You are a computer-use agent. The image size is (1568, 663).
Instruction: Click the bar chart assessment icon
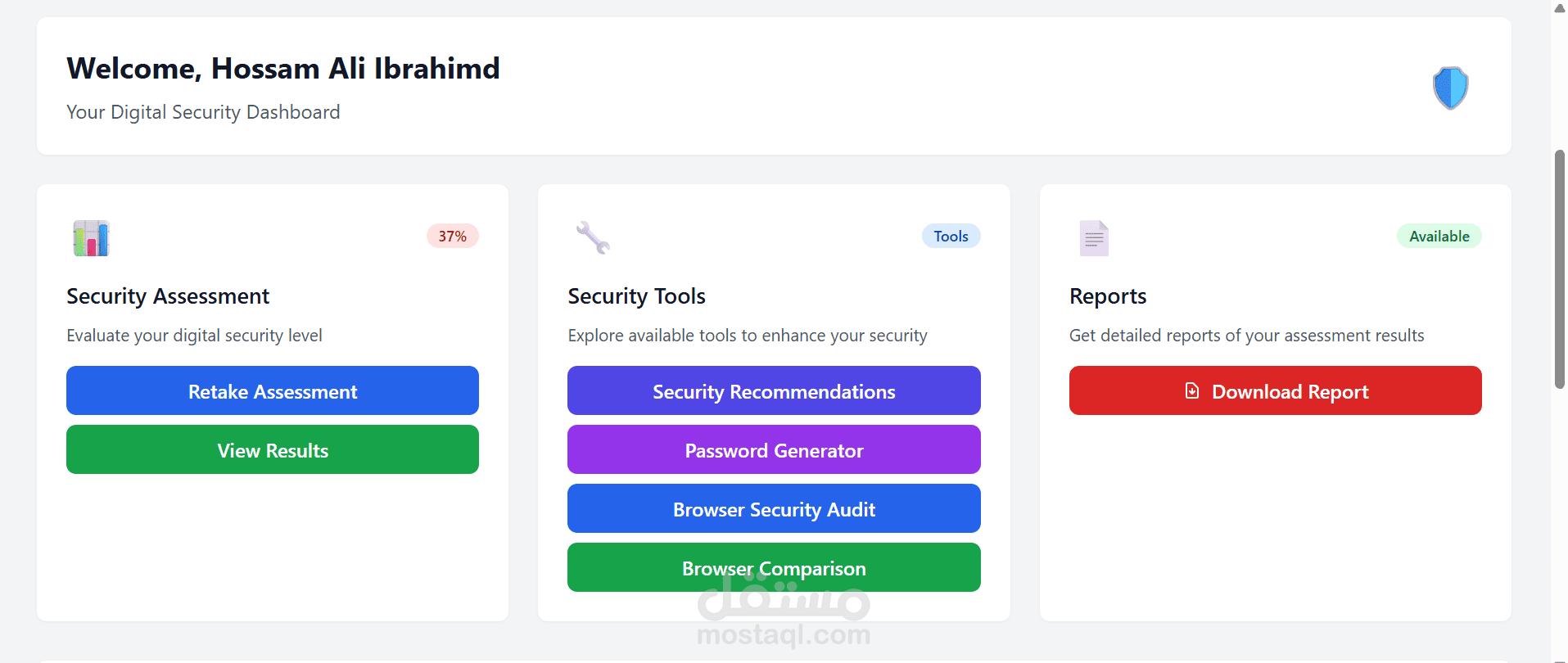[91, 238]
